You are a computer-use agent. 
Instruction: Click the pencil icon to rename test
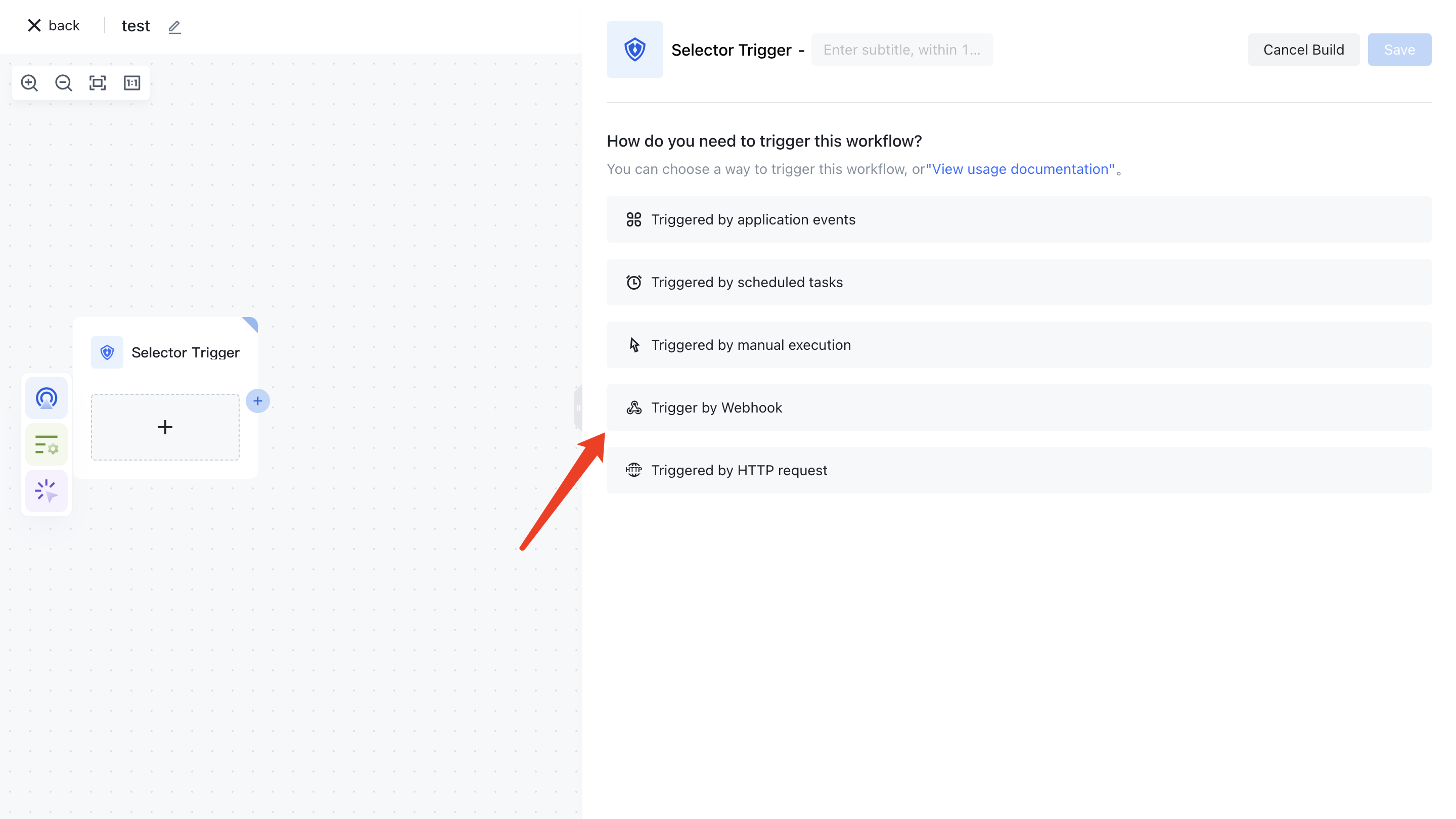point(174,27)
